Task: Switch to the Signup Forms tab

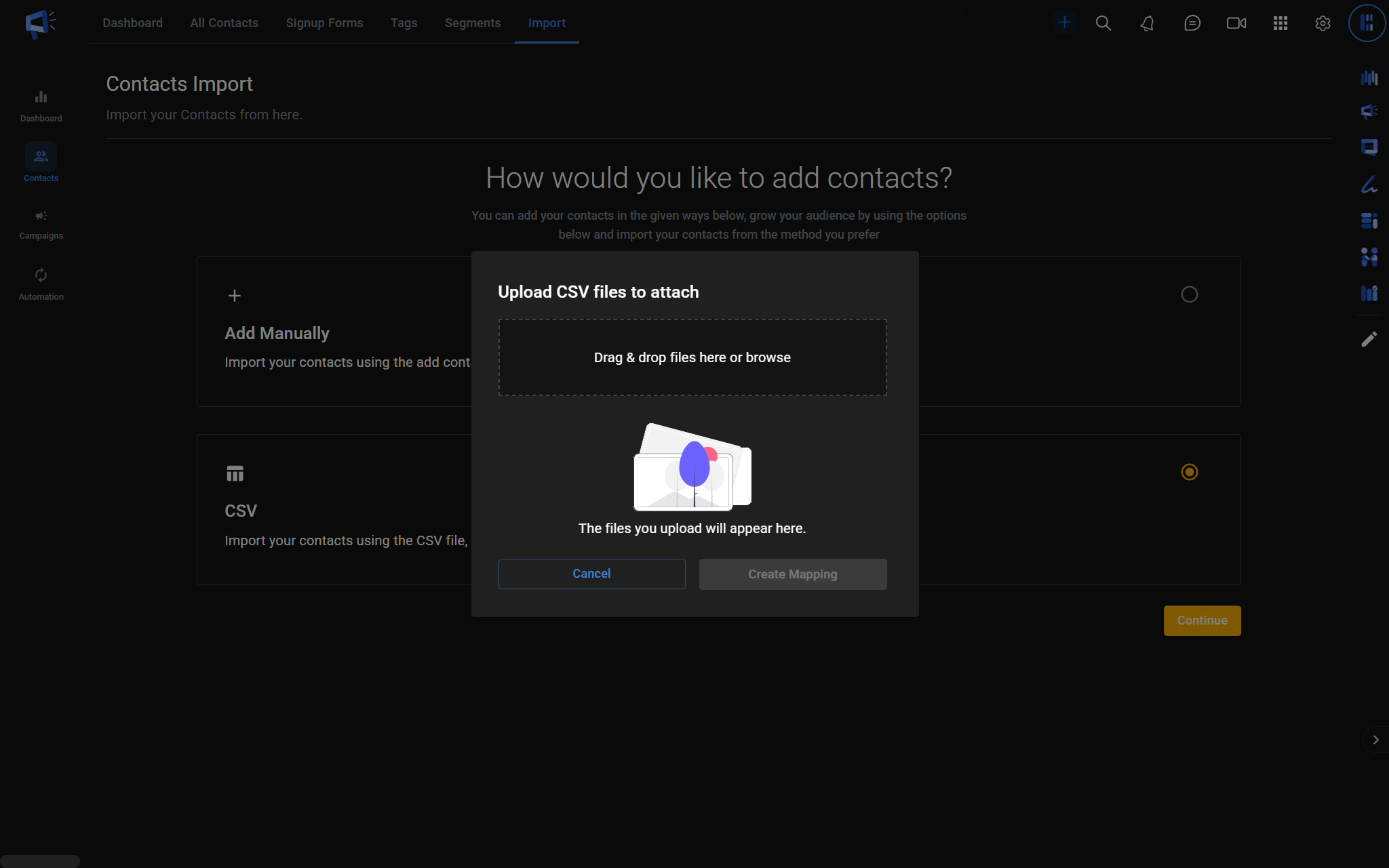Action: [324, 23]
